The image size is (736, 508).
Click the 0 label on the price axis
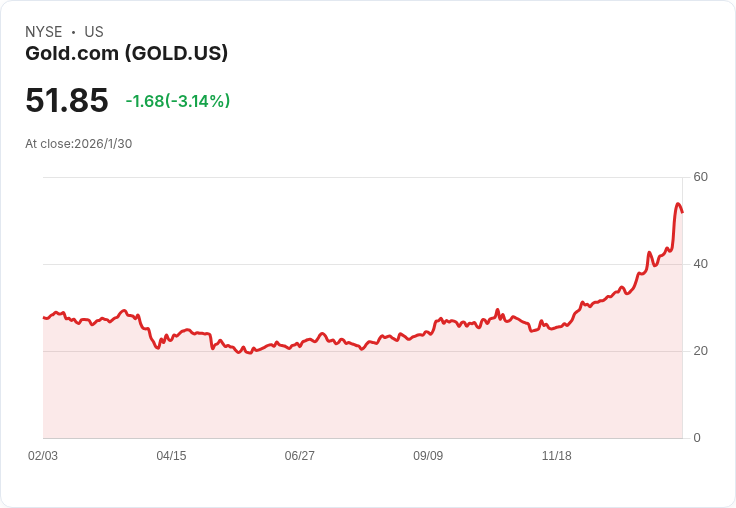click(697, 438)
